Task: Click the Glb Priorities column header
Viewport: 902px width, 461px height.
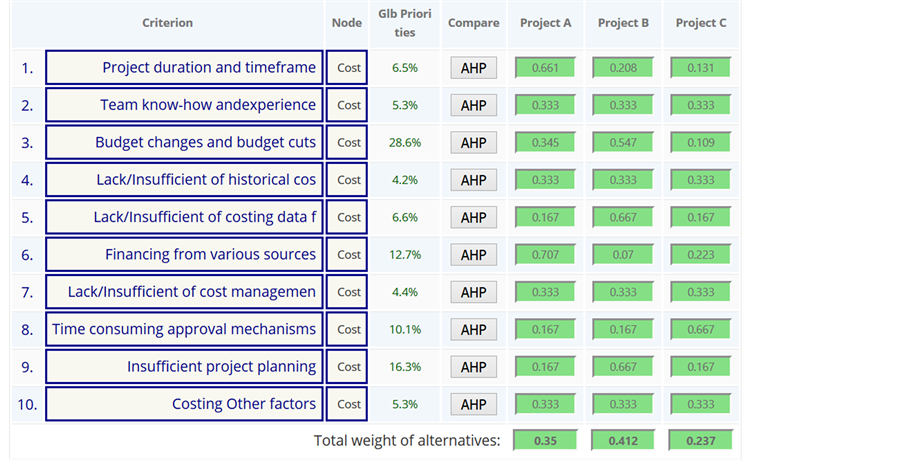Action: click(404, 23)
